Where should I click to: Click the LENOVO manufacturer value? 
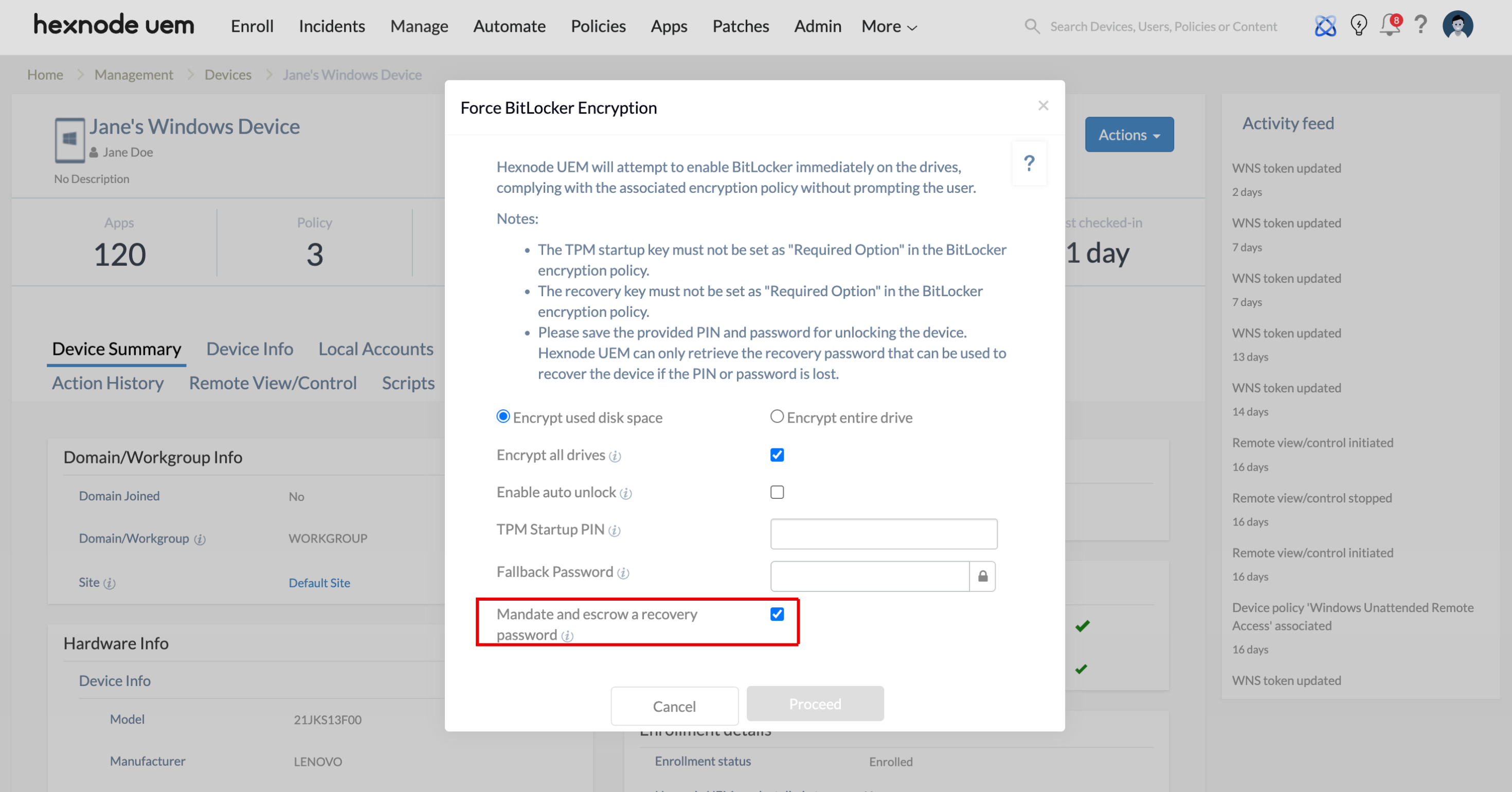(x=317, y=762)
